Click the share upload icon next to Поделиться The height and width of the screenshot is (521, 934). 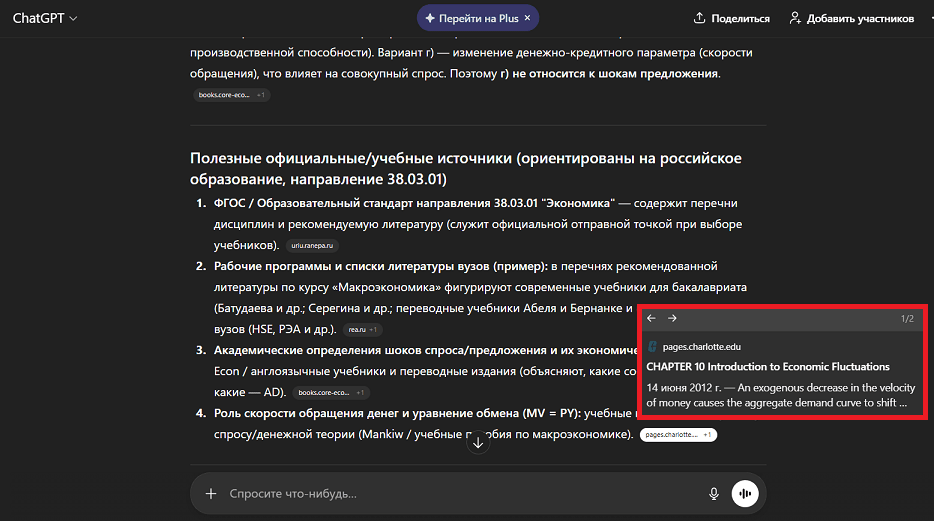pyautogui.click(x=699, y=18)
